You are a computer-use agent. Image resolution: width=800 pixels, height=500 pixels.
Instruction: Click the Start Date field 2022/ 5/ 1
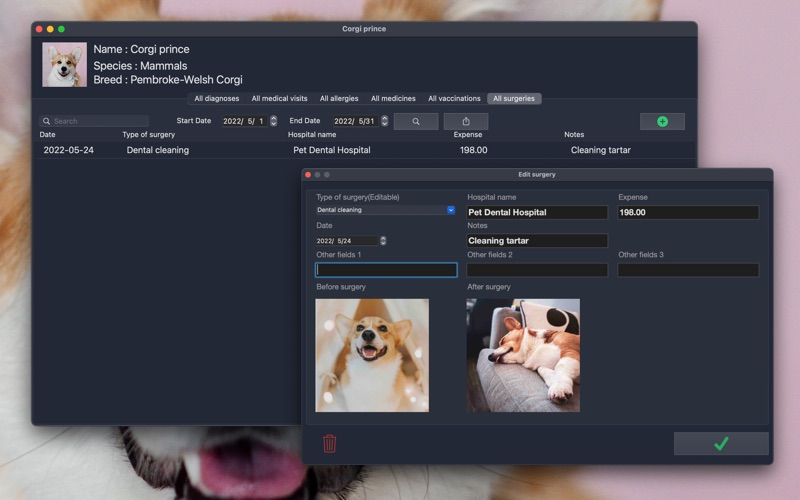pos(245,121)
